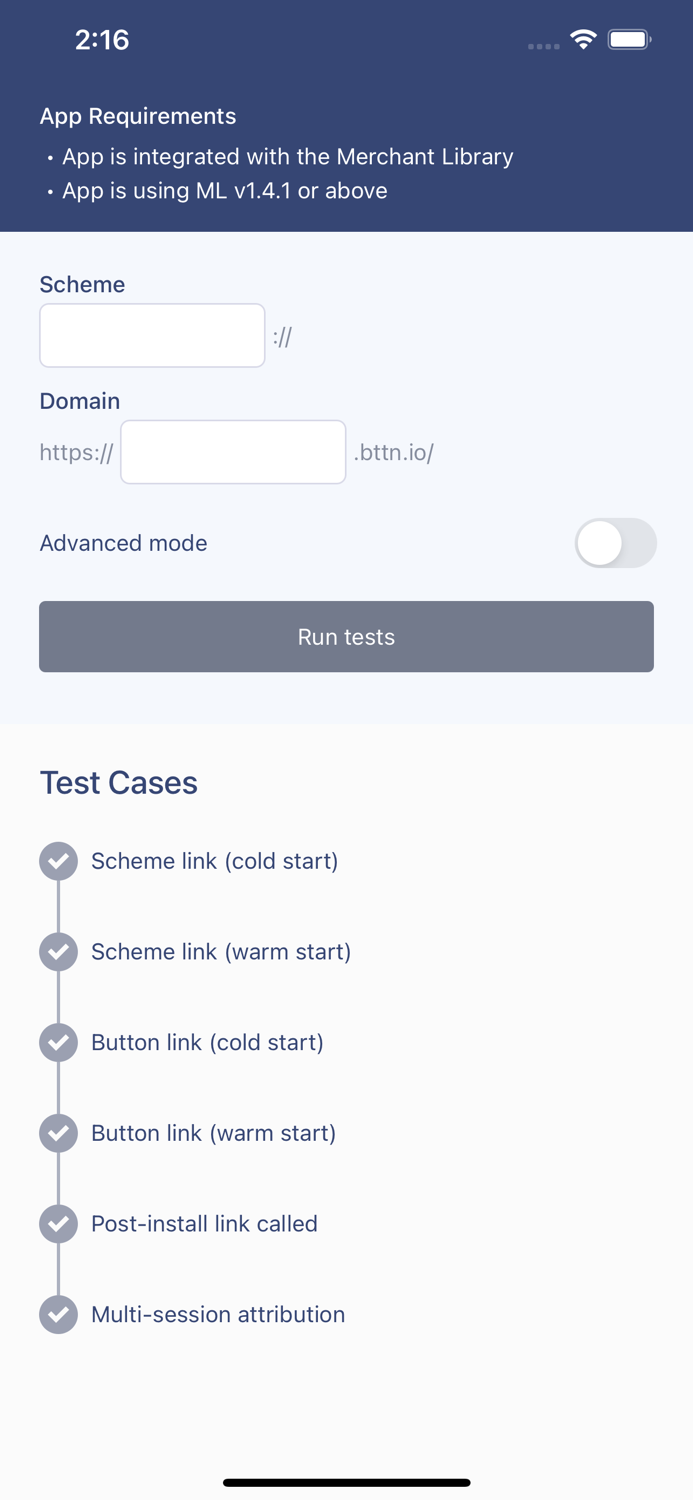
Task: Click the Scheme link (cold start) checkmark icon
Action: (x=58, y=861)
